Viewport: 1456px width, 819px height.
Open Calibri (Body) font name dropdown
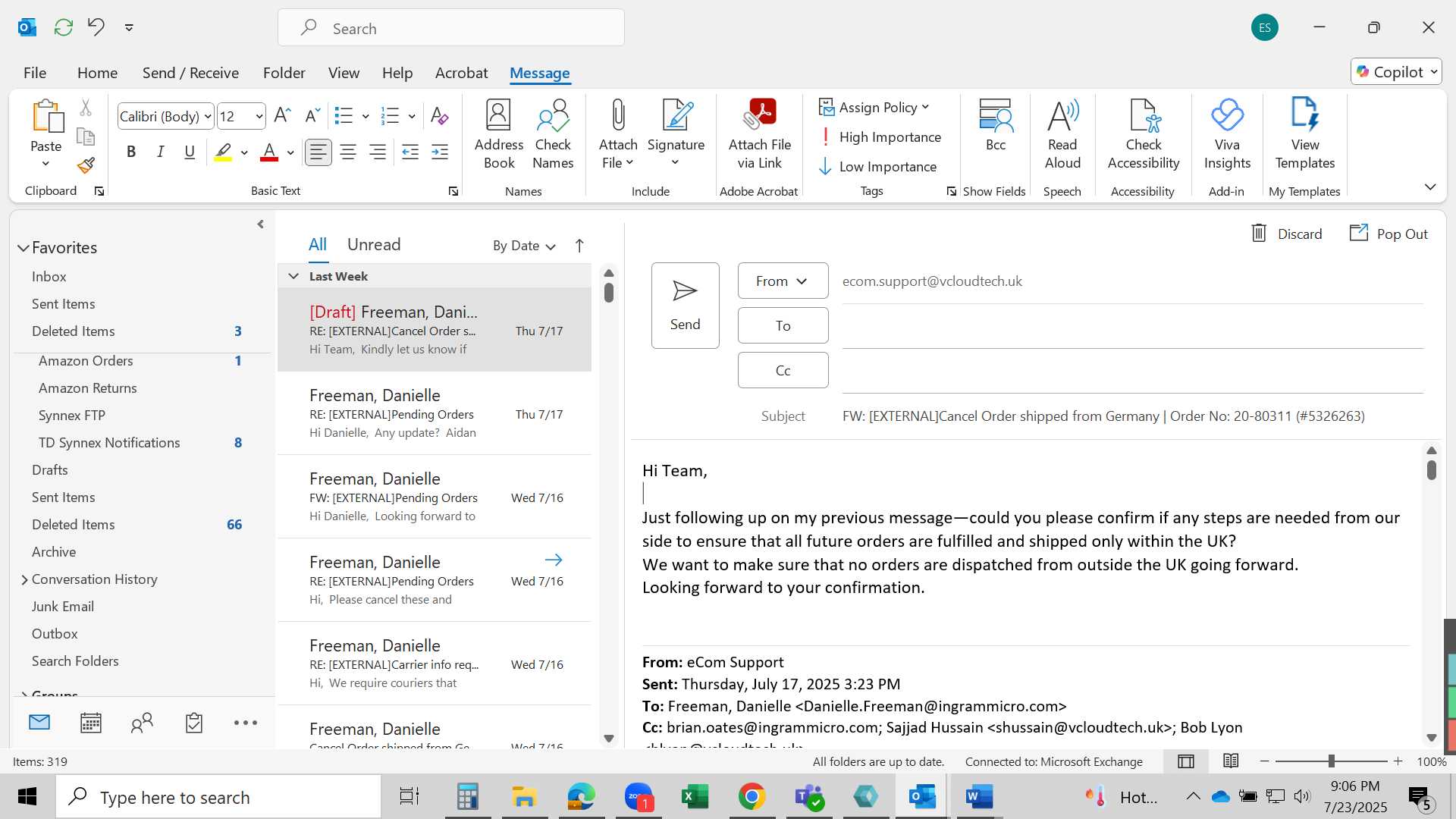(208, 117)
